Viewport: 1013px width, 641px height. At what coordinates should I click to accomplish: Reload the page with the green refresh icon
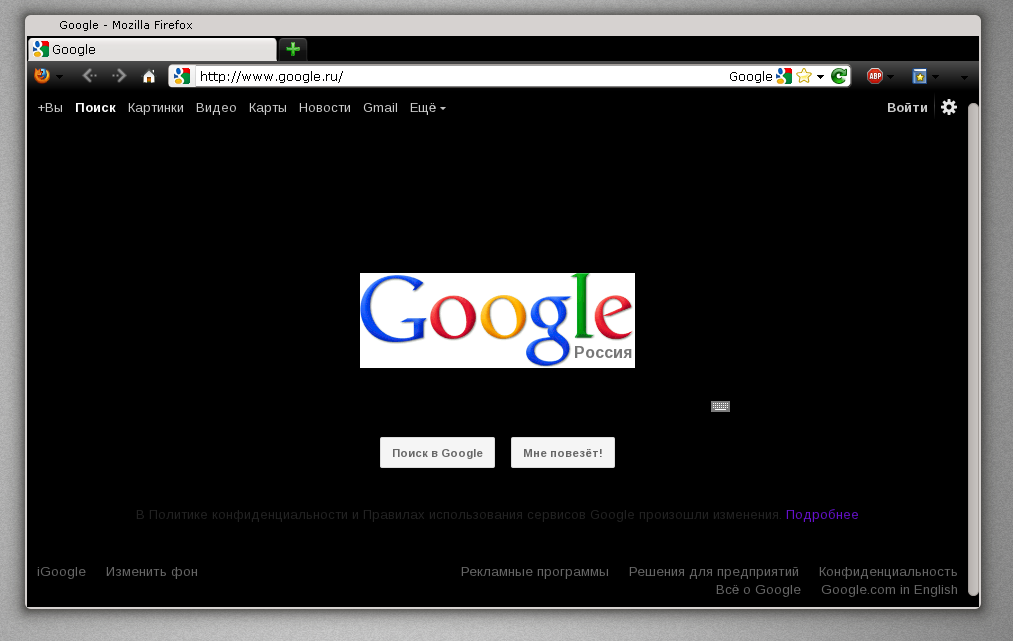(x=839, y=76)
